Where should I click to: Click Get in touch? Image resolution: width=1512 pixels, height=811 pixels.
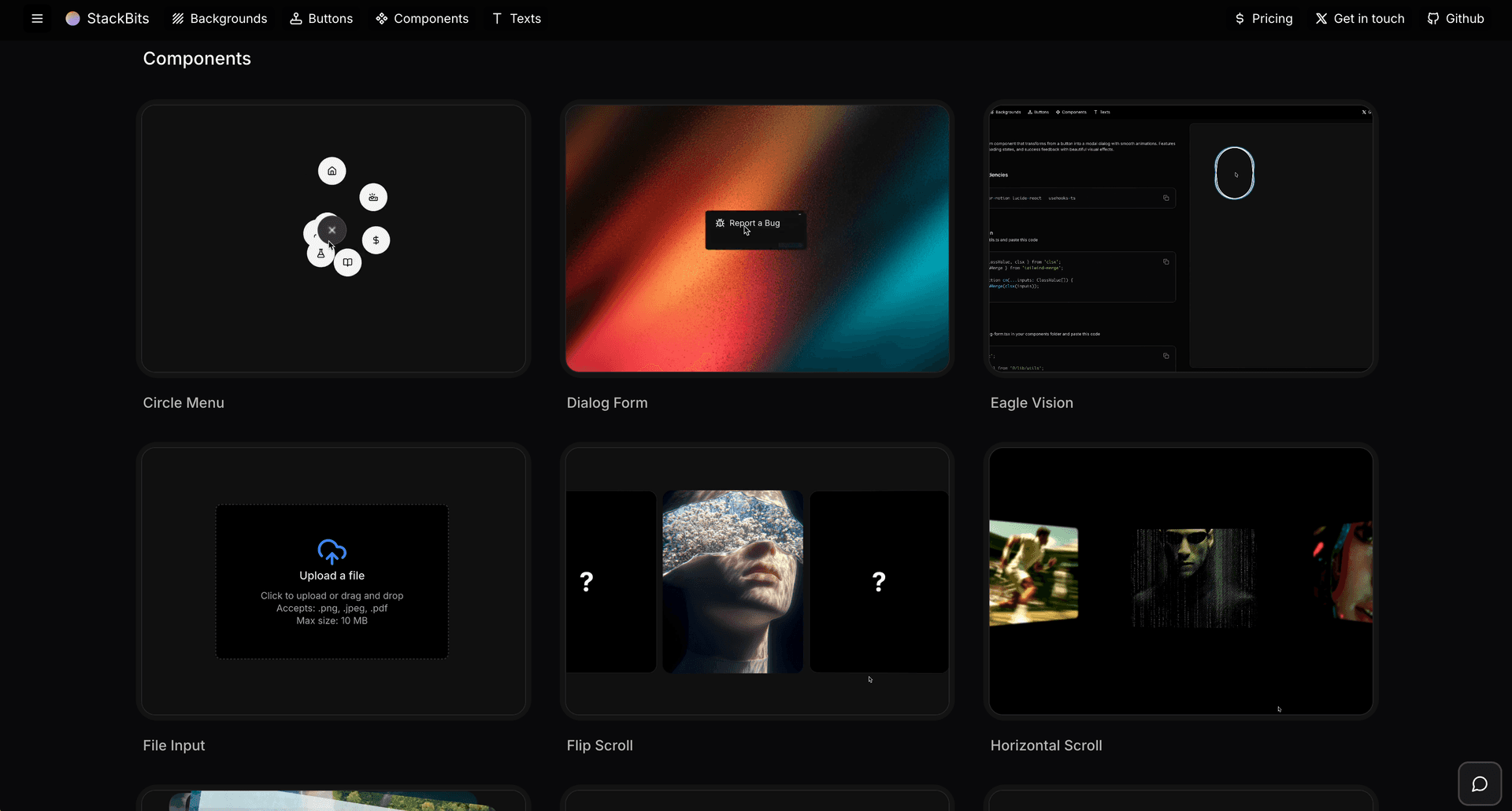[x=1361, y=18]
